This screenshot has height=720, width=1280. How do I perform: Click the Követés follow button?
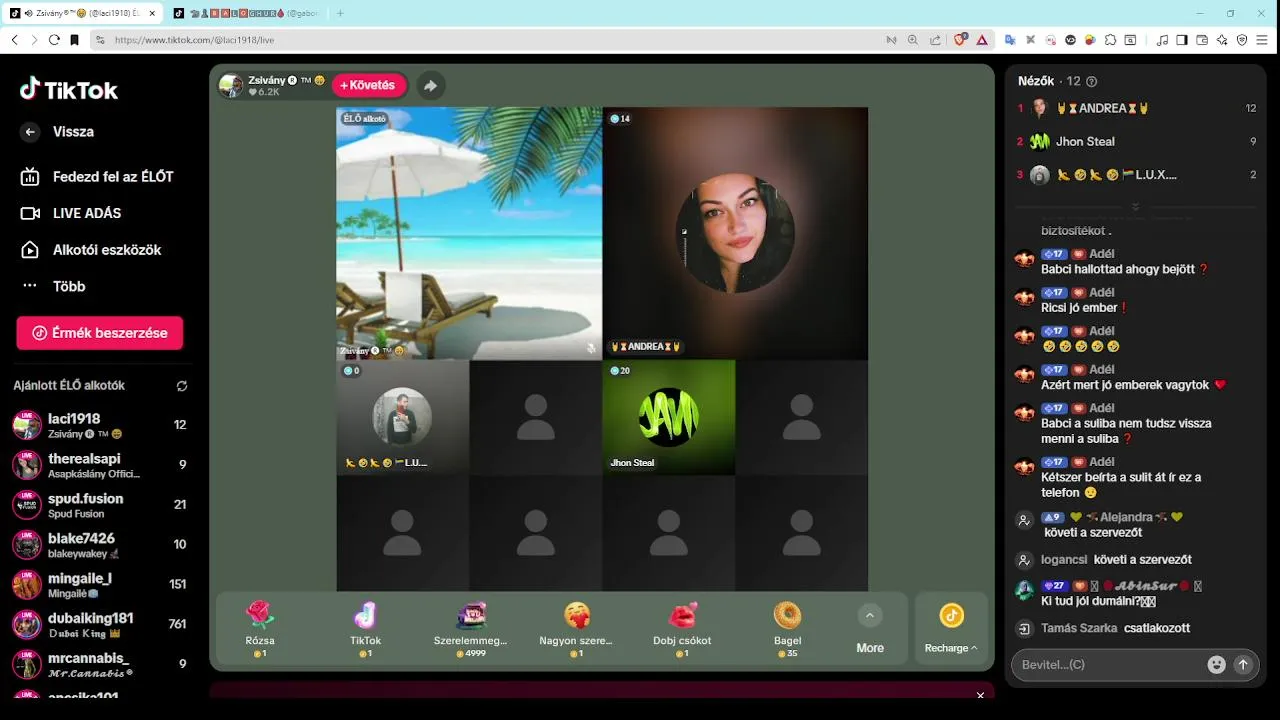369,85
